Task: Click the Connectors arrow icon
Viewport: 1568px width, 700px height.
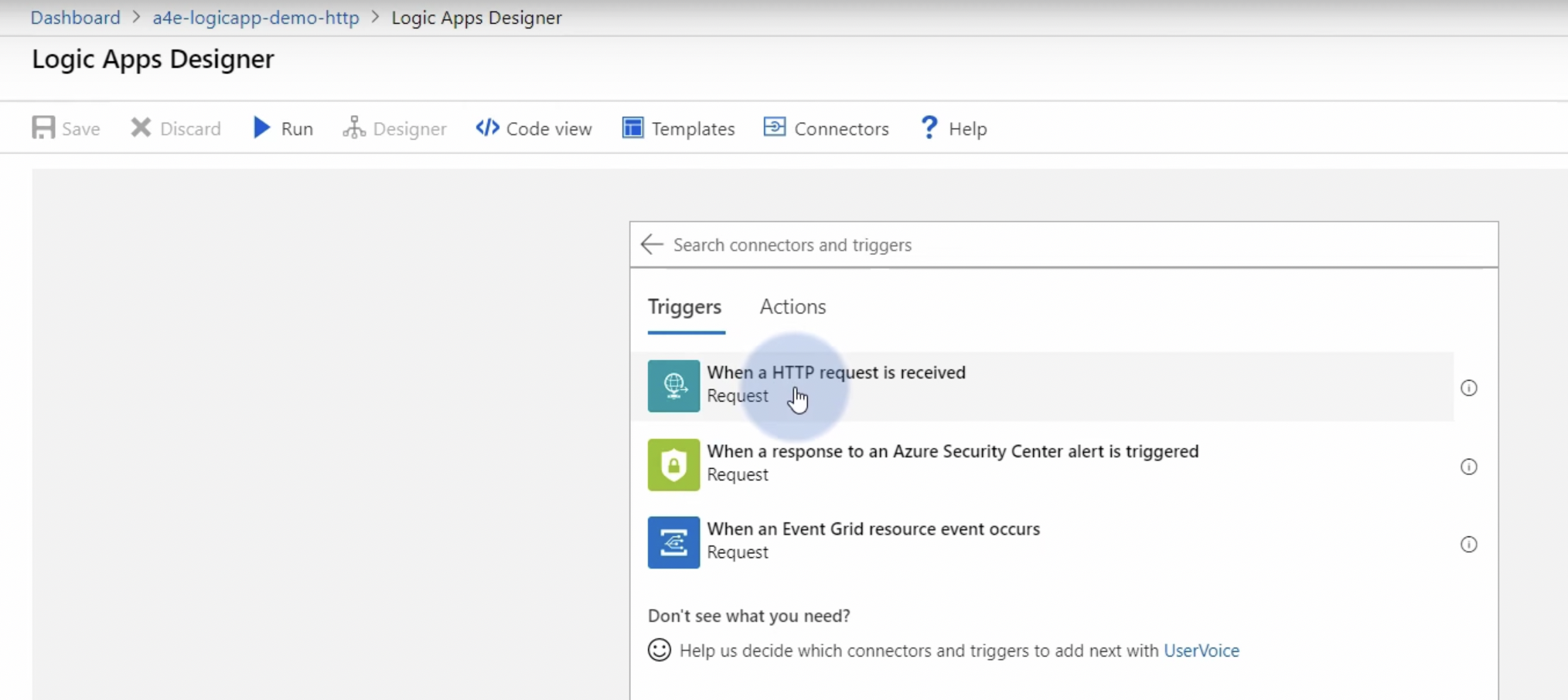Action: click(x=774, y=127)
